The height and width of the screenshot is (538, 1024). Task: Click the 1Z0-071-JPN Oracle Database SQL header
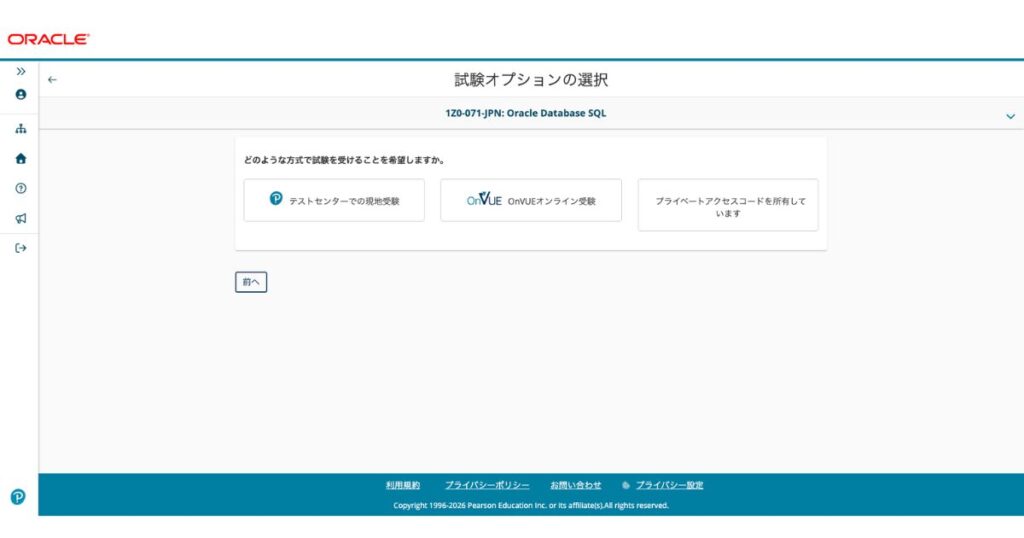coord(526,113)
